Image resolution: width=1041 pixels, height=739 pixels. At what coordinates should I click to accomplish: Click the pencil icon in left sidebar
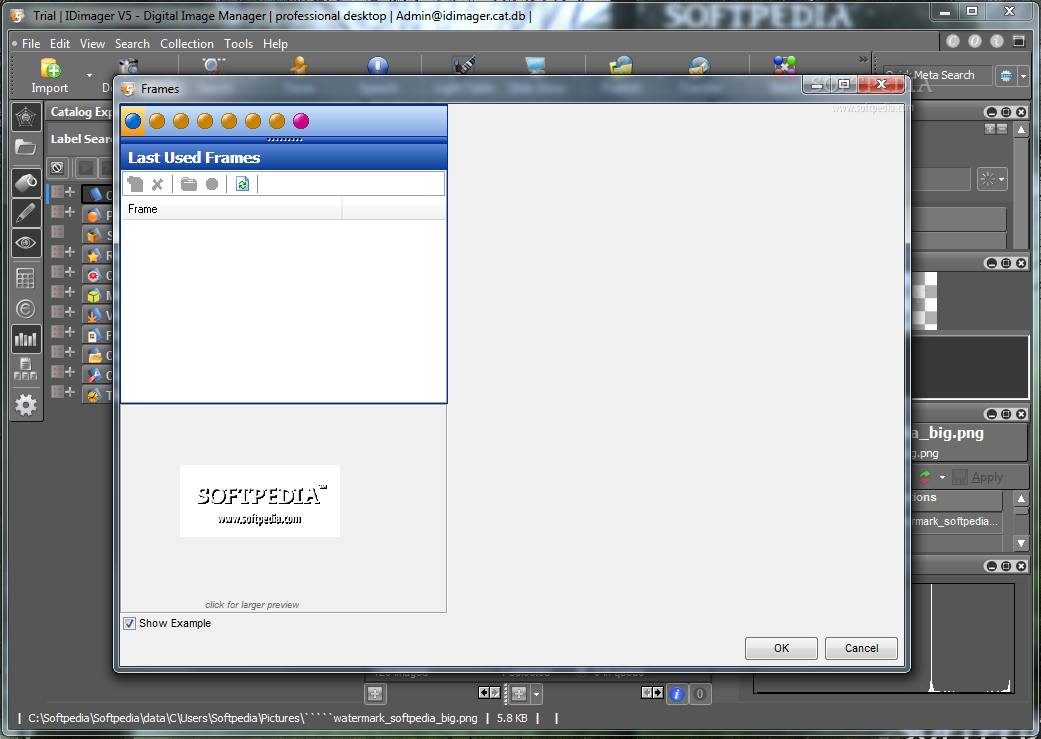(x=26, y=213)
